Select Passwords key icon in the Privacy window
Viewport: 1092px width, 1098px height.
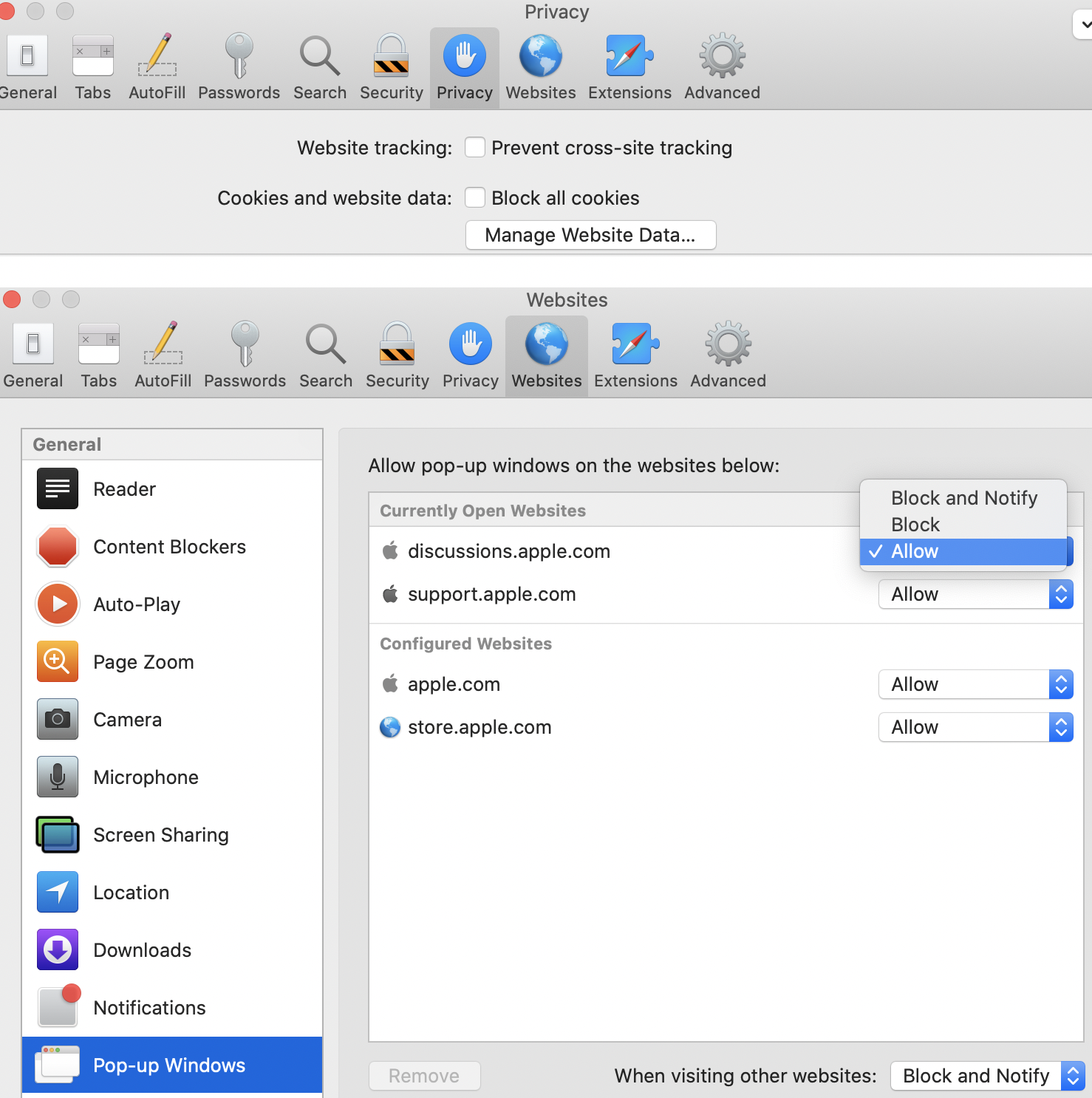click(239, 68)
